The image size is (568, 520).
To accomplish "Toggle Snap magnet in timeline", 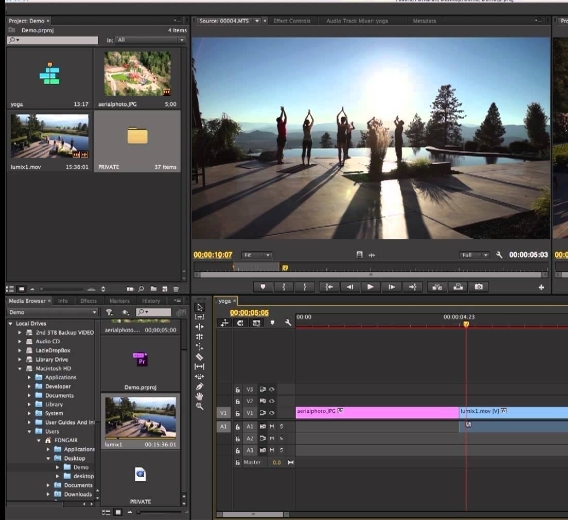I will point(240,323).
